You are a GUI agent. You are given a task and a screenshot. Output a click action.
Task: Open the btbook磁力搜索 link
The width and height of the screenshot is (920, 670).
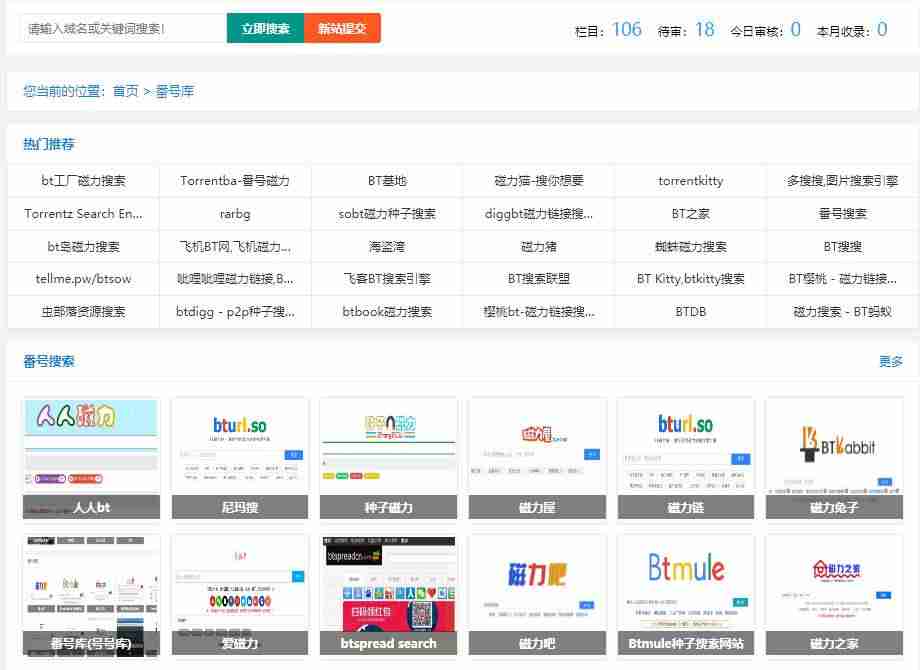(387, 312)
